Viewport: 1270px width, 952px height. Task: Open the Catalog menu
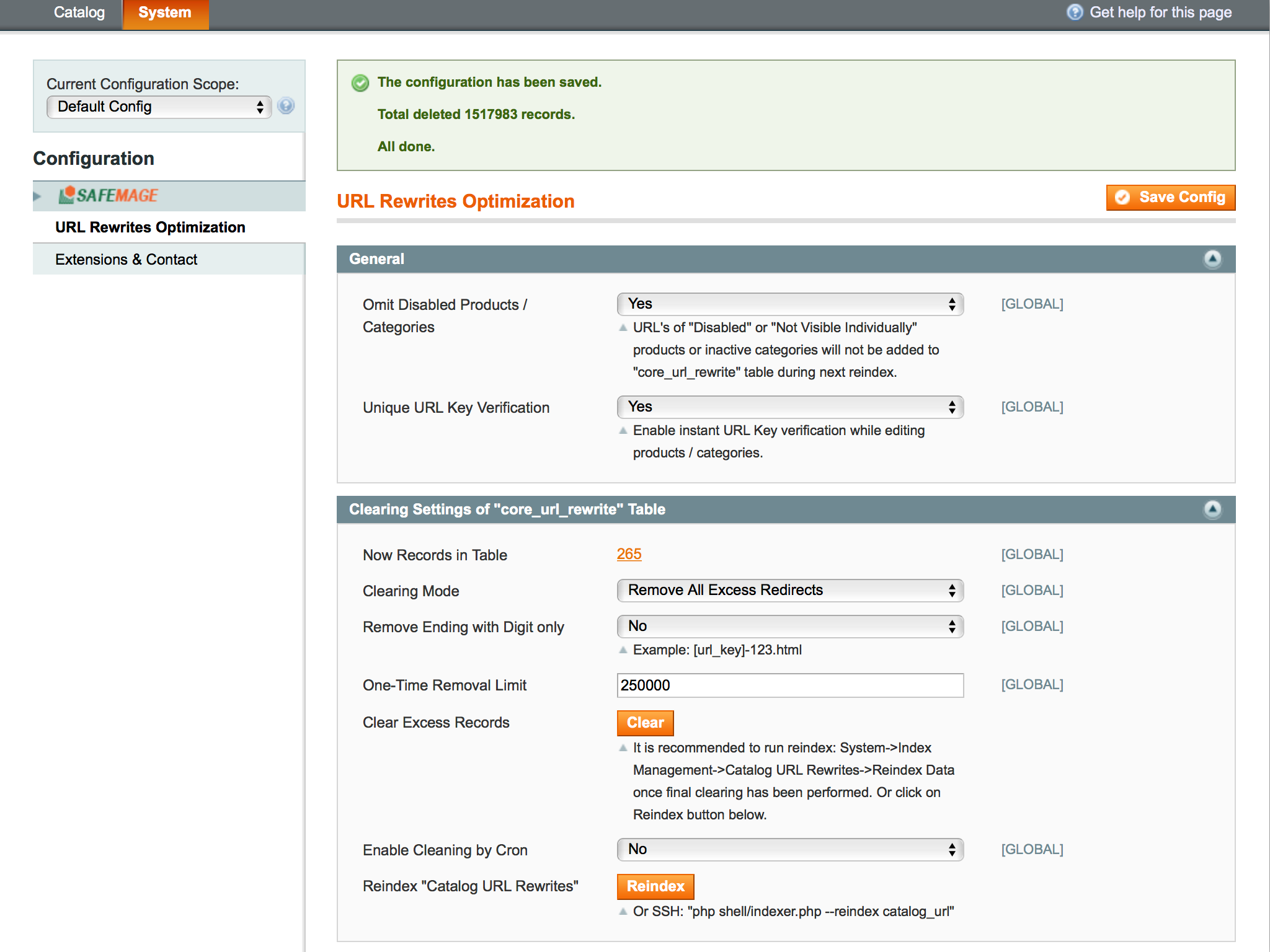coord(79,13)
